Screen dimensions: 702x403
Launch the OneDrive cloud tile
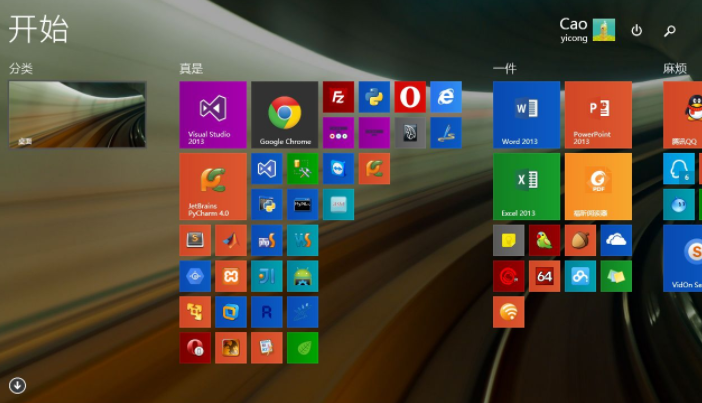pyautogui.click(x=616, y=240)
